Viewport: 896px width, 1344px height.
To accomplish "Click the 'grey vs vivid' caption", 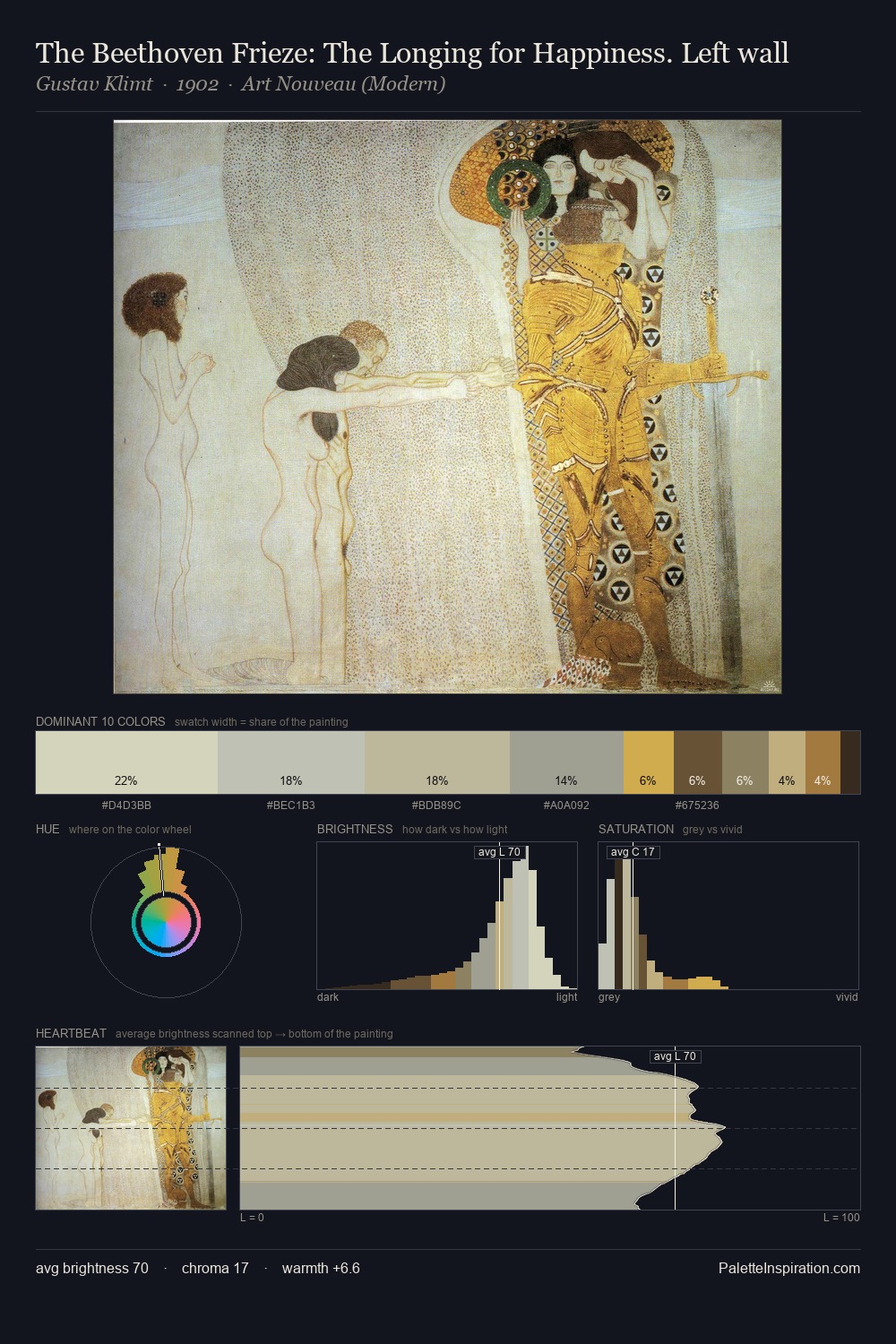I will (712, 830).
